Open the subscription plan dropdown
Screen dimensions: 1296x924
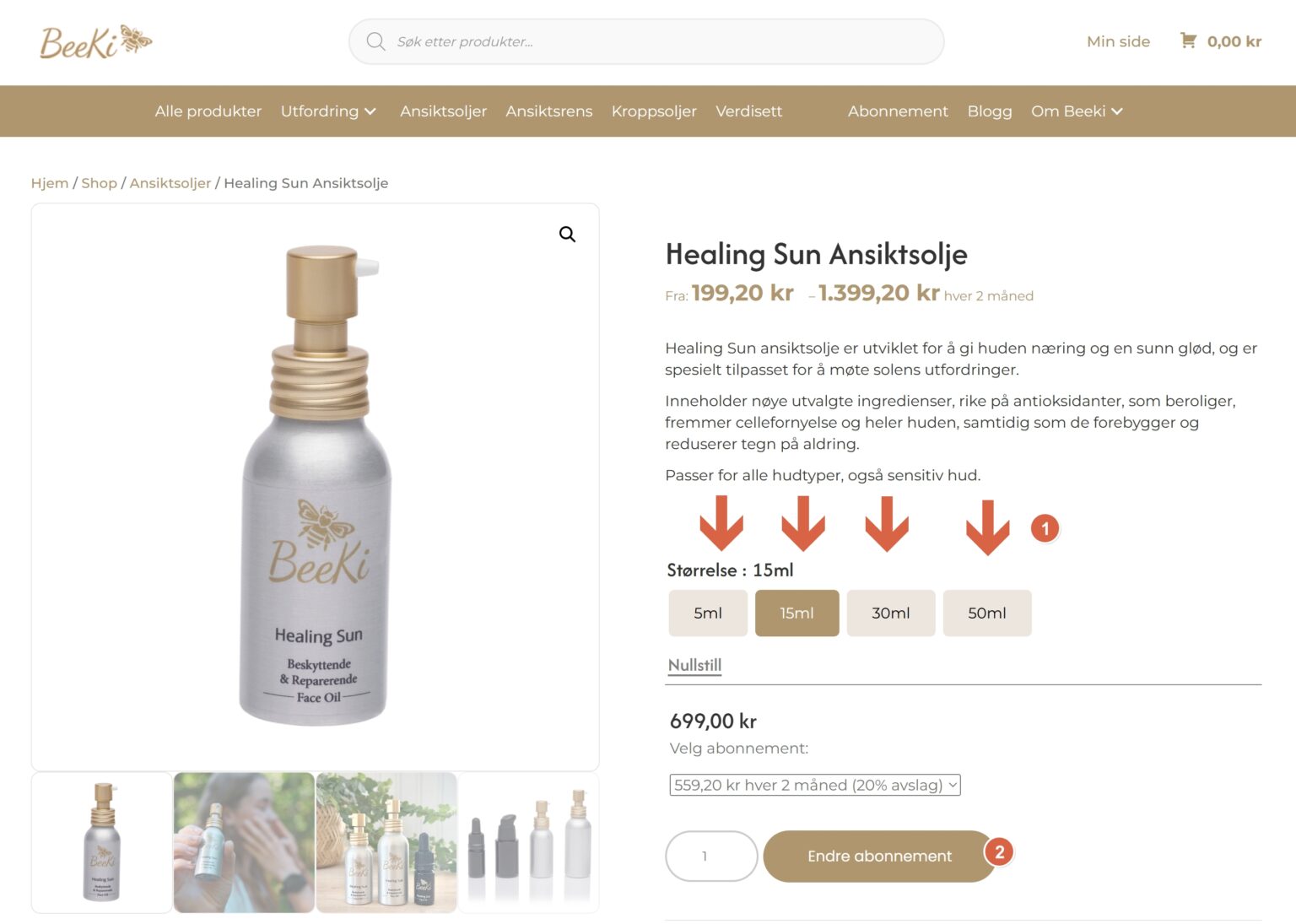point(815,785)
